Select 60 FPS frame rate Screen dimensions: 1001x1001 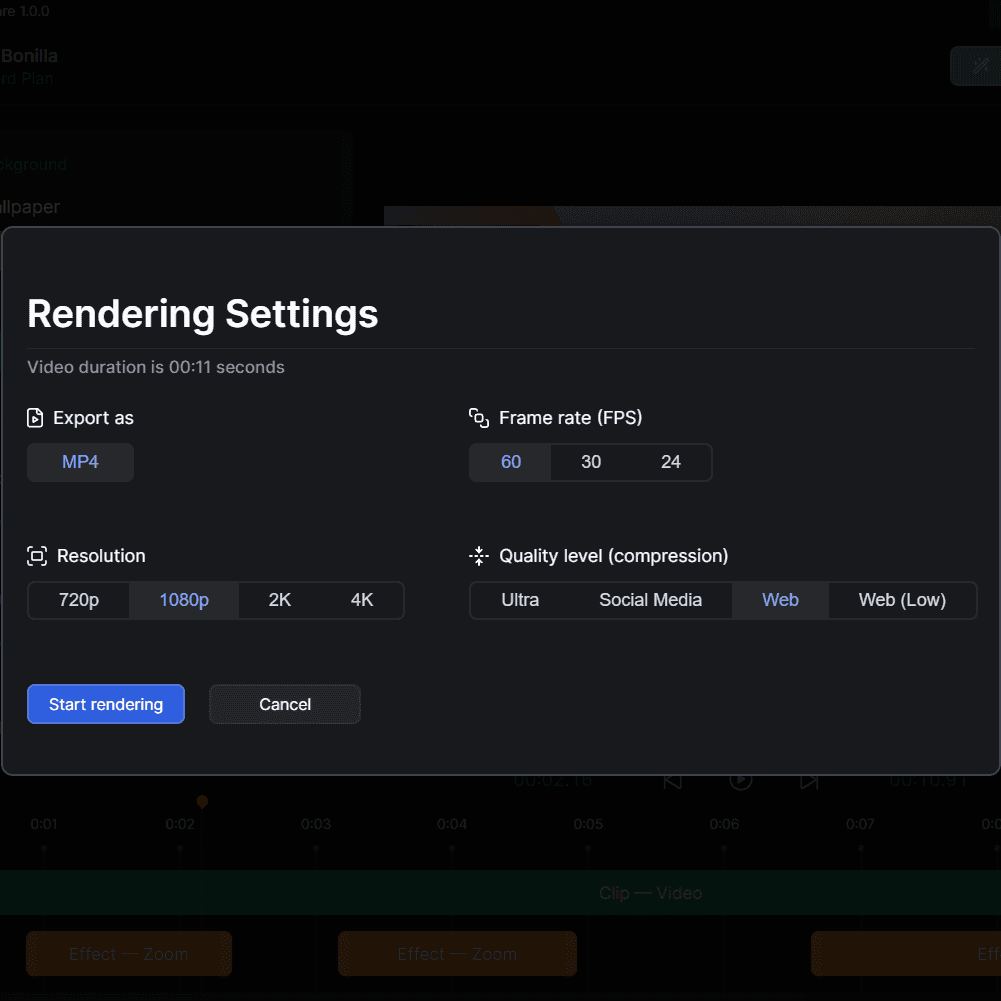511,462
